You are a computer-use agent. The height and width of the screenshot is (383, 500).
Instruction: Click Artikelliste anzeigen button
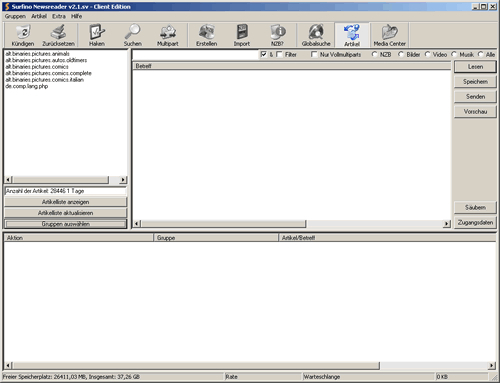(66, 202)
